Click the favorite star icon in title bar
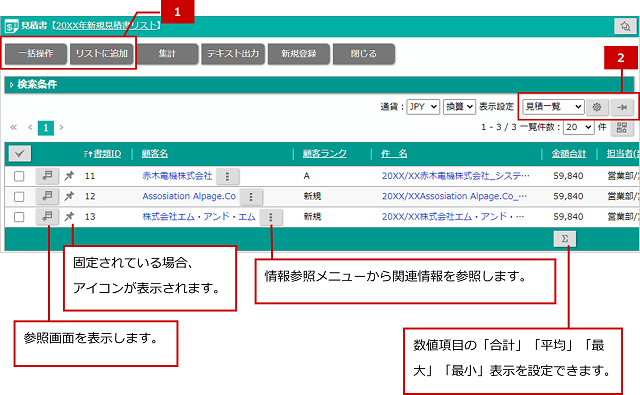The height and width of the screenshot is (395, 640). (x=625, y=27)
